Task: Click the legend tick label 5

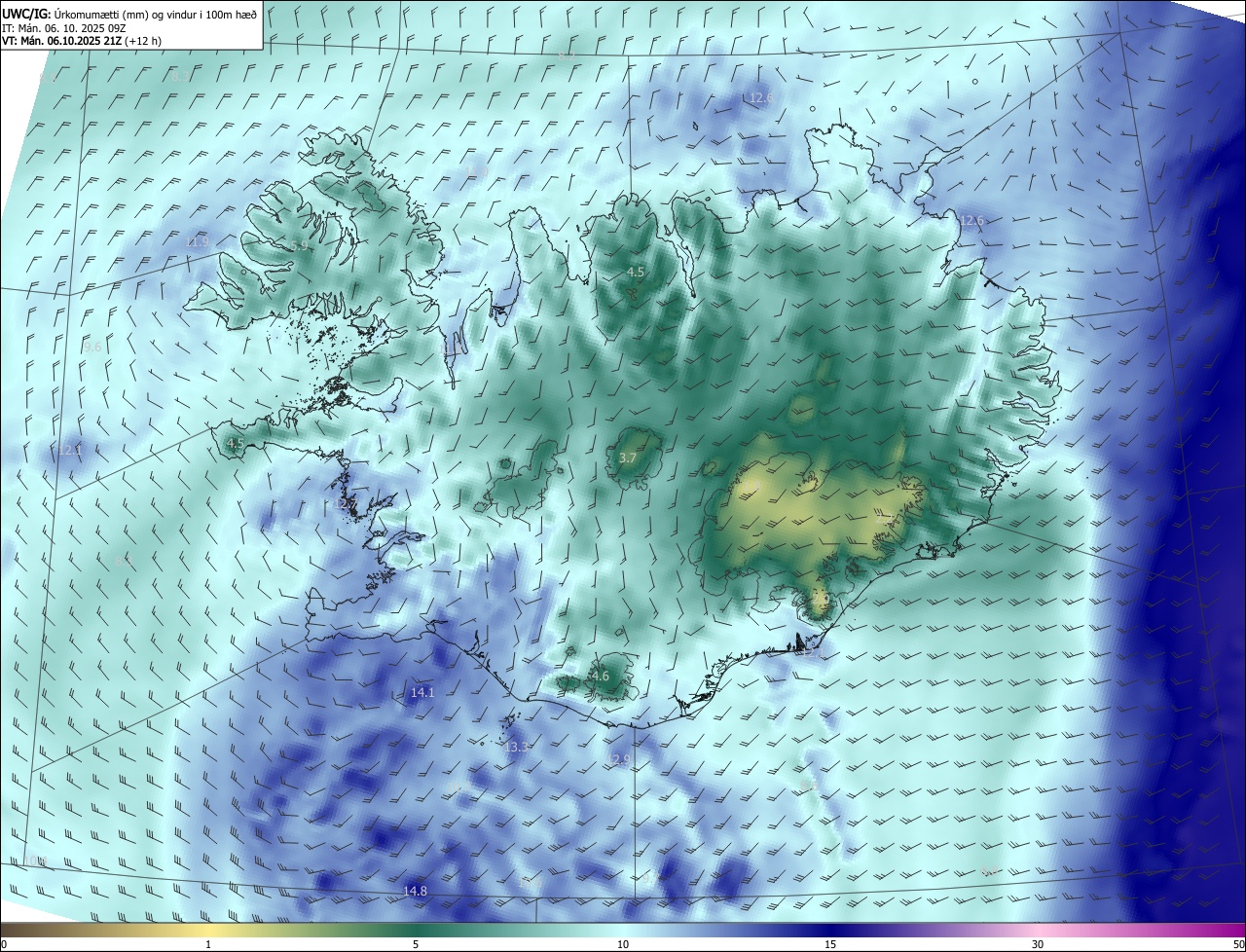Action: [x=416, y=944]
